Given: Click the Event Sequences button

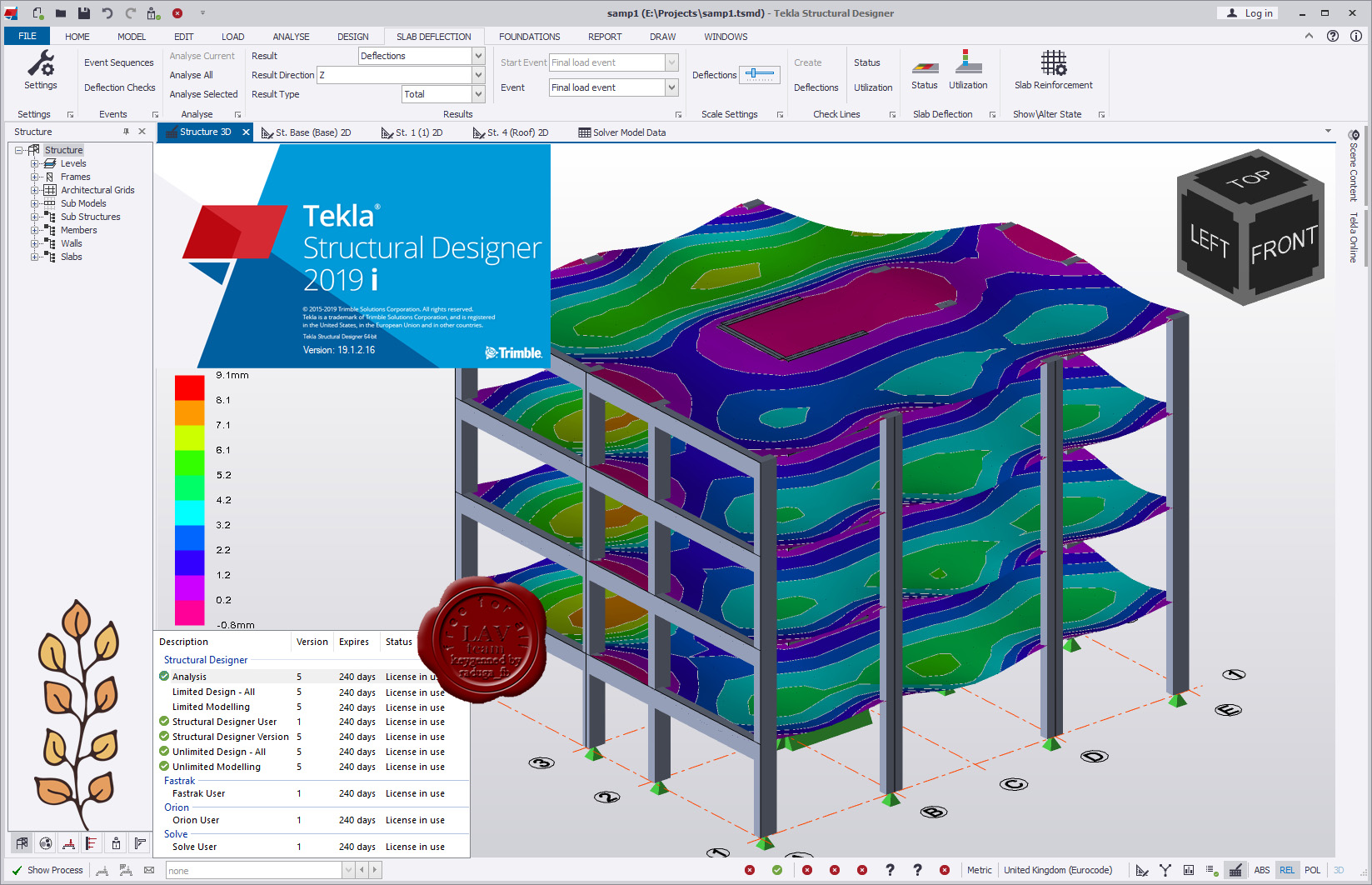Looking at the screenshot, I should pyautogui.click(x=119, y=62).
